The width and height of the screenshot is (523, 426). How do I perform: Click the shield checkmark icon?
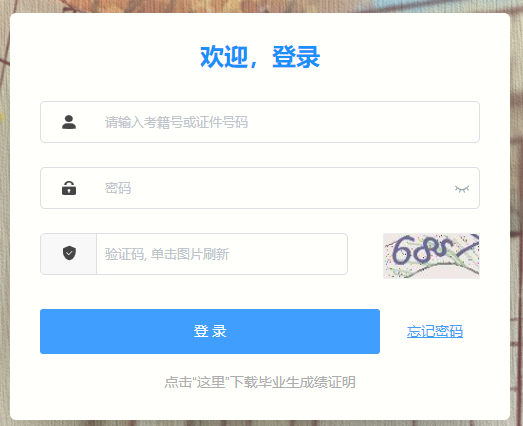point(69,253)
